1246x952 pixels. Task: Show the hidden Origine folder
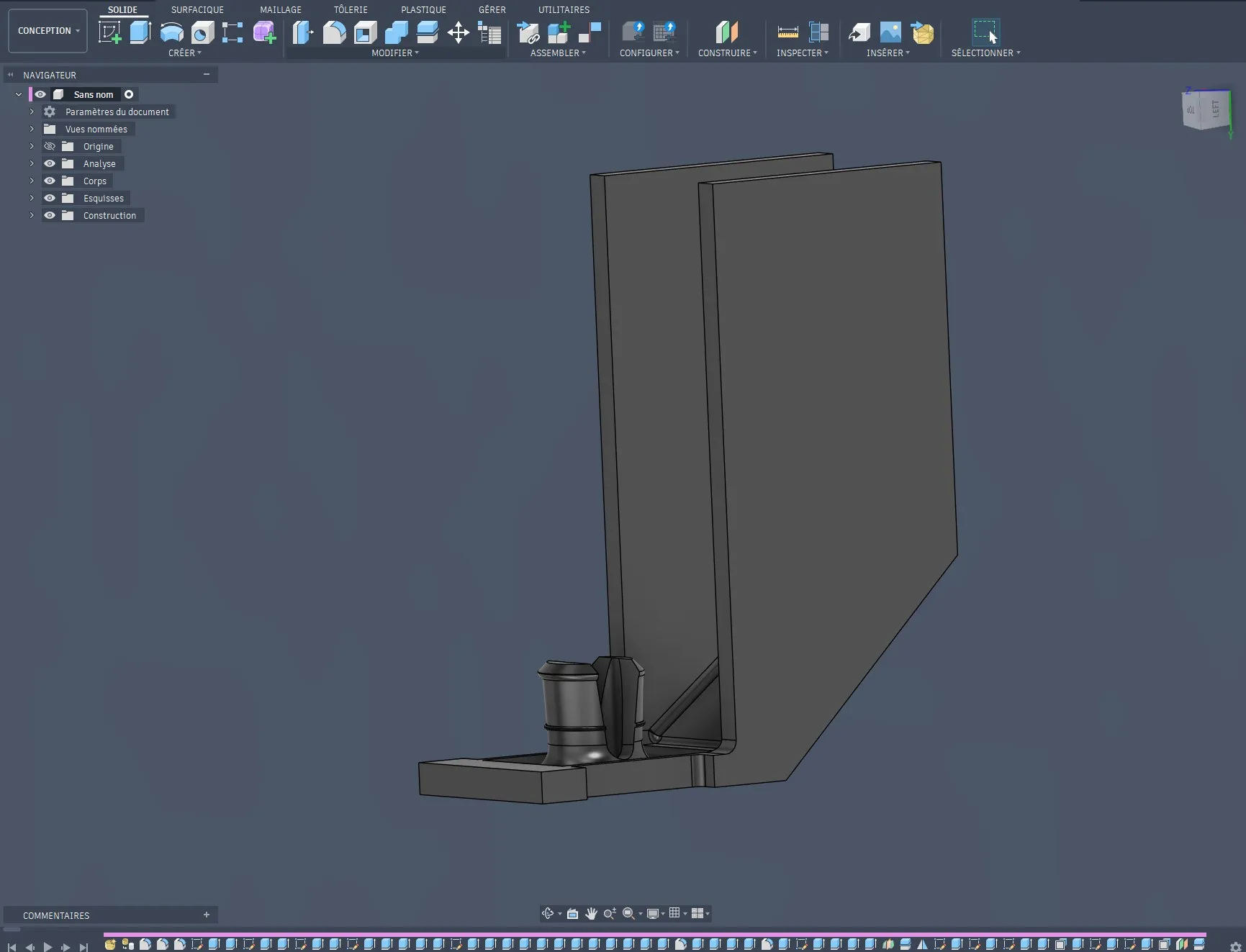tap(50, 146)
